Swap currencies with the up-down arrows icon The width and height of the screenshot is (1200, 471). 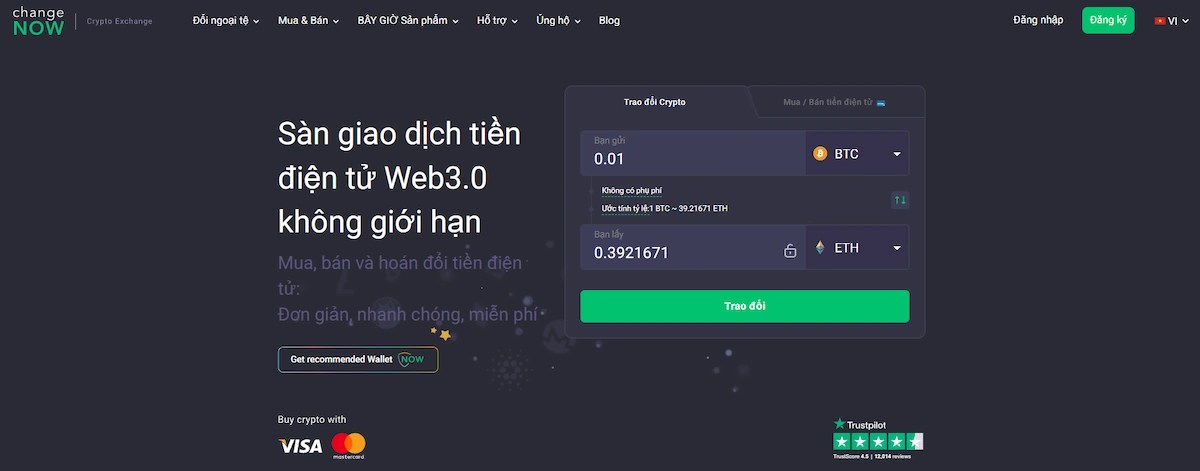900,200
